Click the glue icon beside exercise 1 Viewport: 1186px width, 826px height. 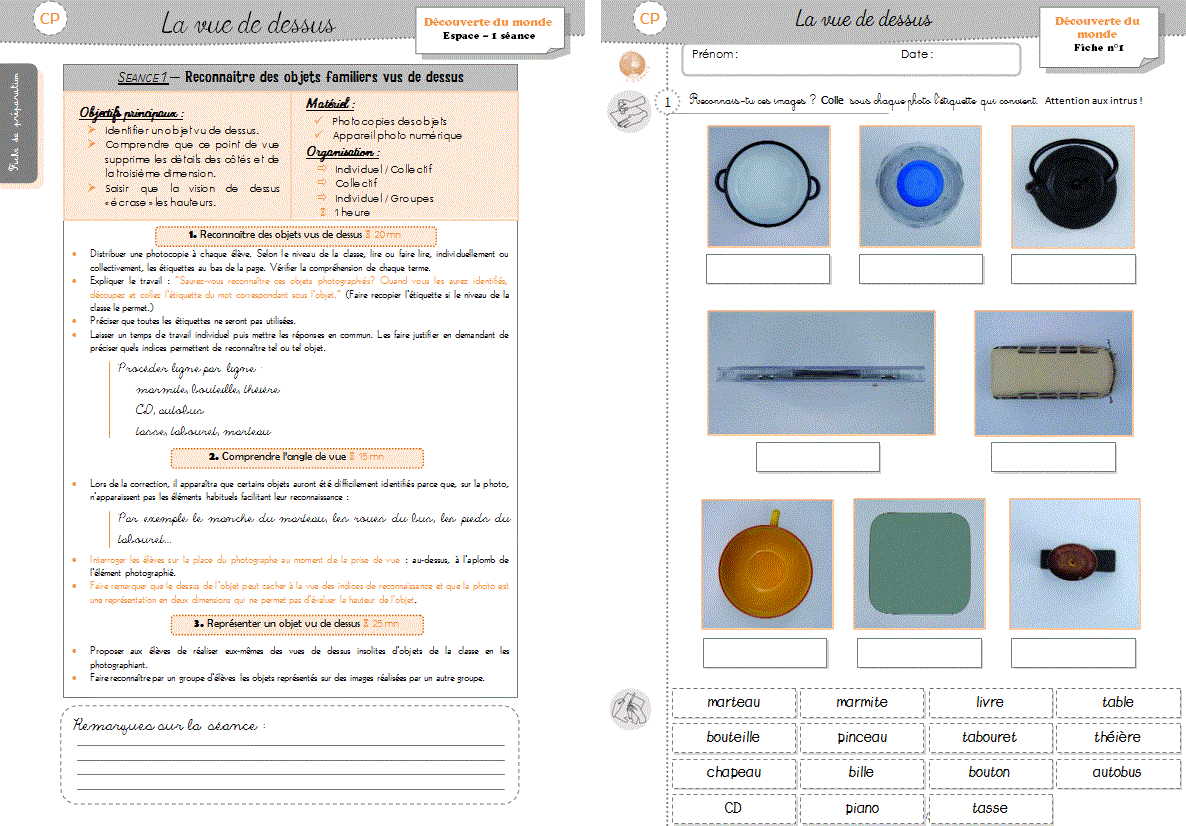(627, 109)
